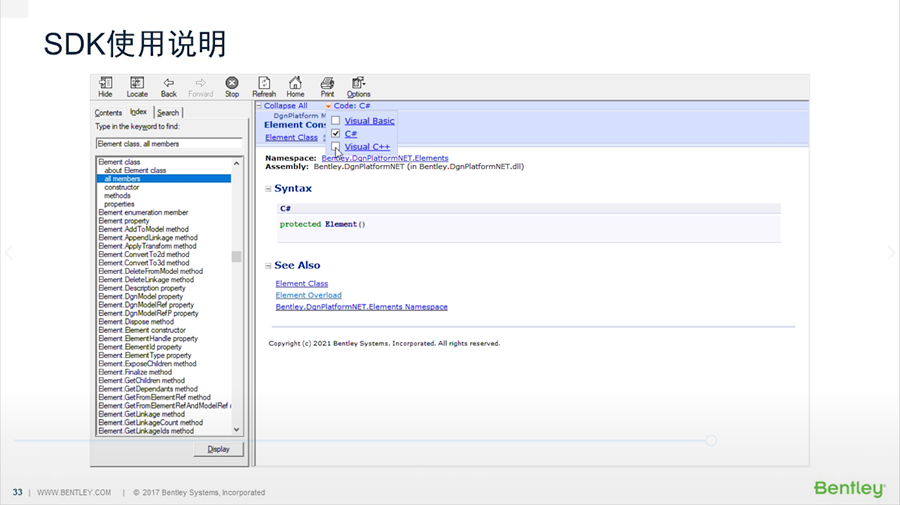Select the Index tab
900x505 pixels.
click(138, 112)
